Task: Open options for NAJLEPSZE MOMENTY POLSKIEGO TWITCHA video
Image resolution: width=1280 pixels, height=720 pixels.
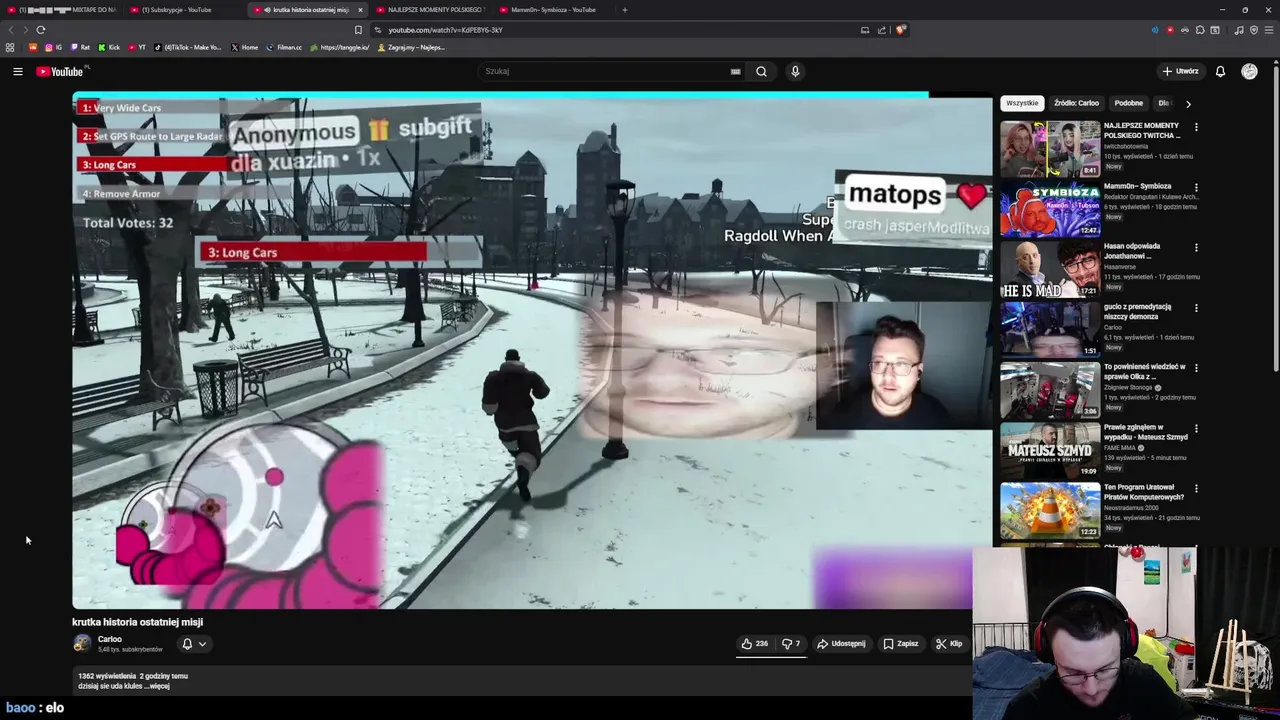Action: click(1196, 127)
